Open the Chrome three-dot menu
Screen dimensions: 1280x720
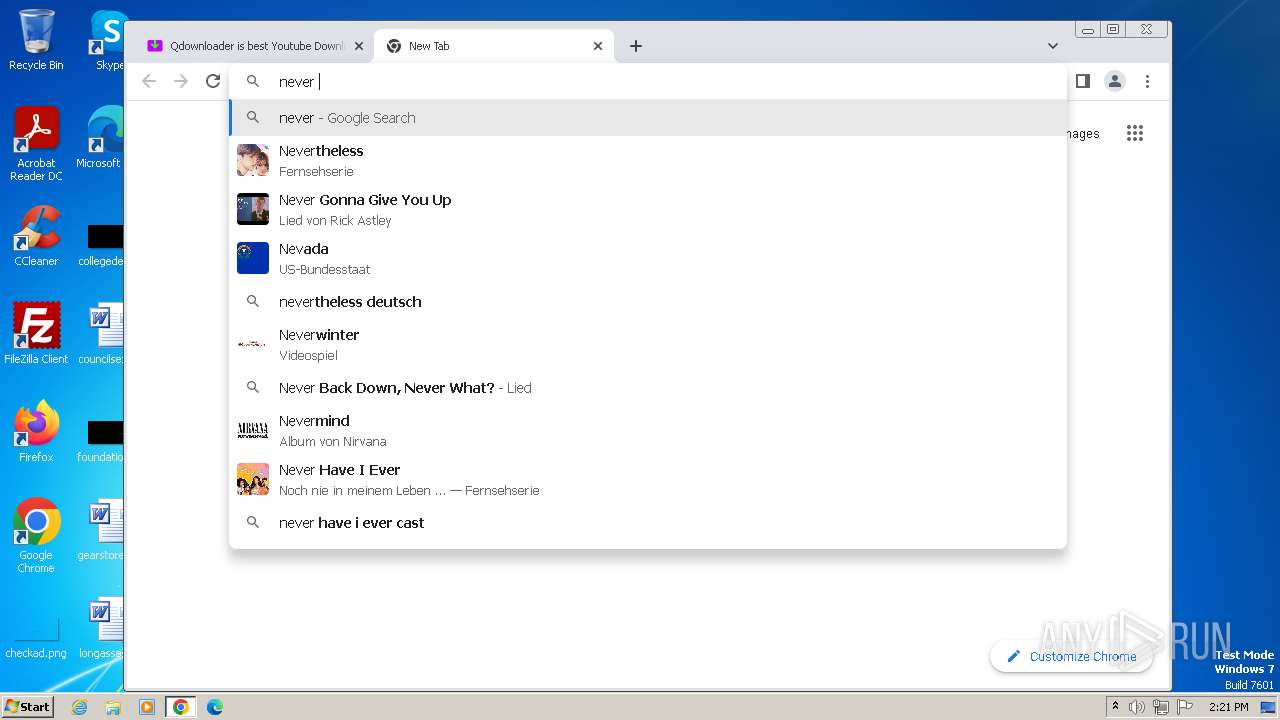[1148, 81]
